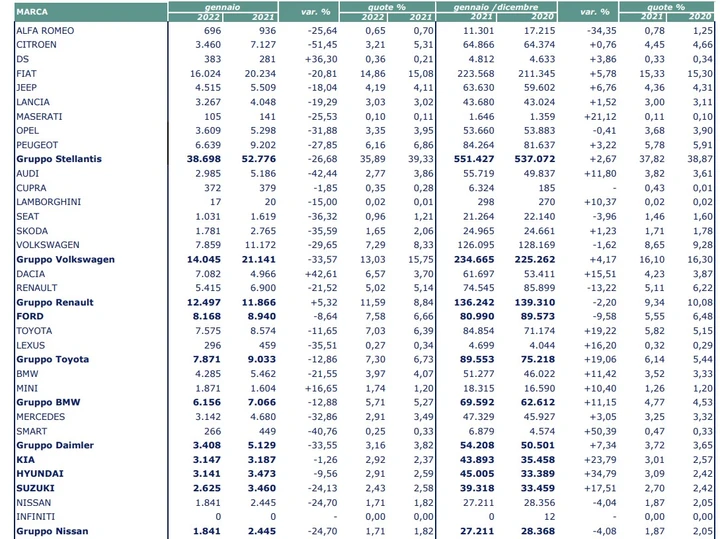Select Dacia variation value +42,61
The height and width of the screenshot is (539, 720).
point(321,274)
